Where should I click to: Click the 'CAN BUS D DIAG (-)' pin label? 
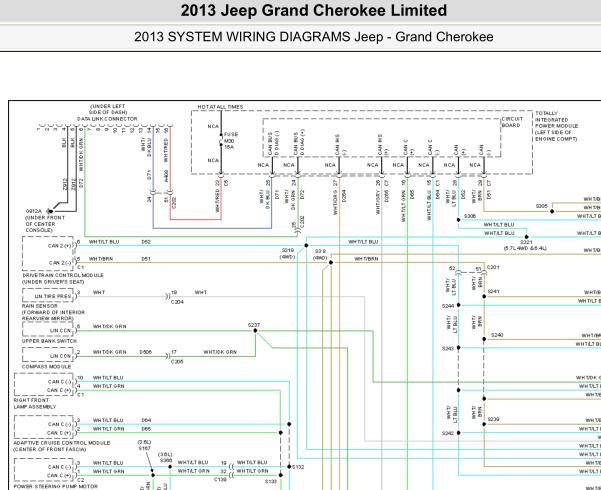point(273,144)
